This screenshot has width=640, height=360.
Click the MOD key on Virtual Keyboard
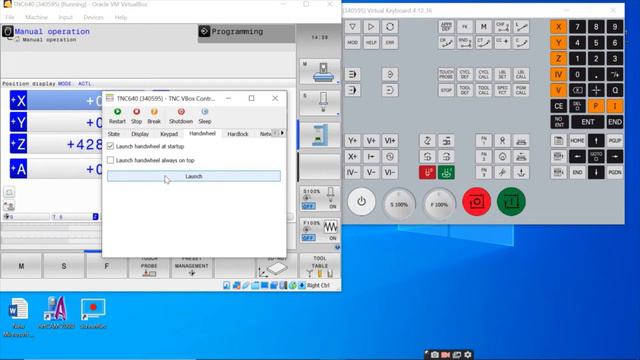tap(352, 42)
